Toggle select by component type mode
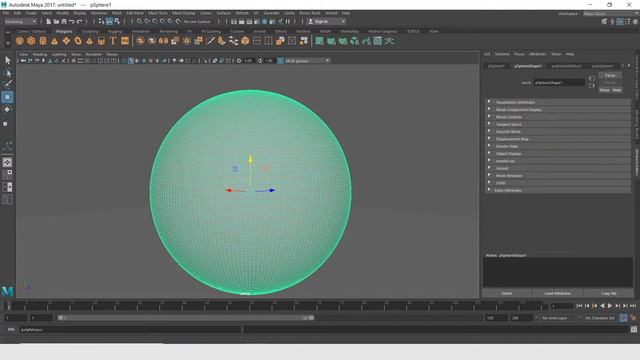This screenshot has height=360, width=640. tap(117, 22)
